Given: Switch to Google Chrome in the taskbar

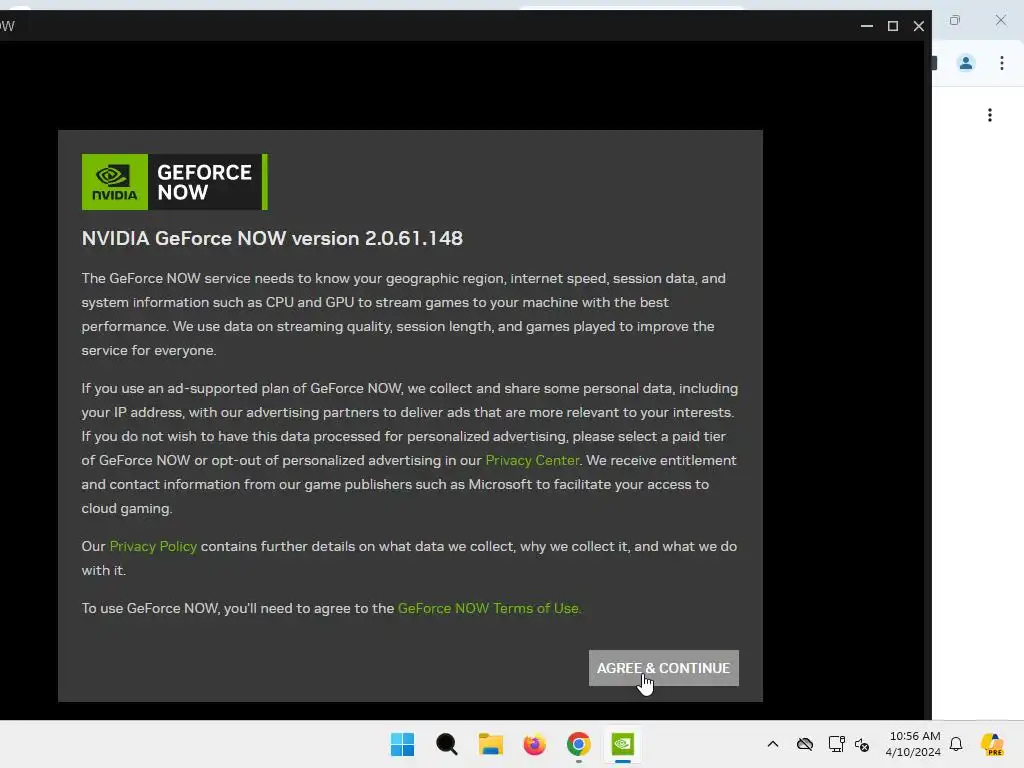Looking at the screenshot, I should [x=579, y=744].
